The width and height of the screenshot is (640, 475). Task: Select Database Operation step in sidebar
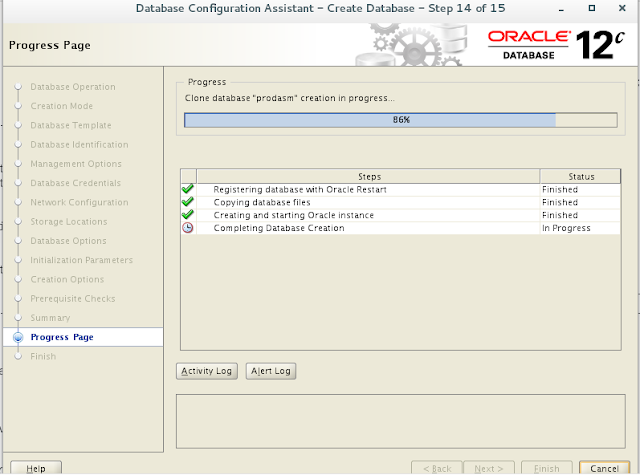pyautogui.click(x=73, y=87)
